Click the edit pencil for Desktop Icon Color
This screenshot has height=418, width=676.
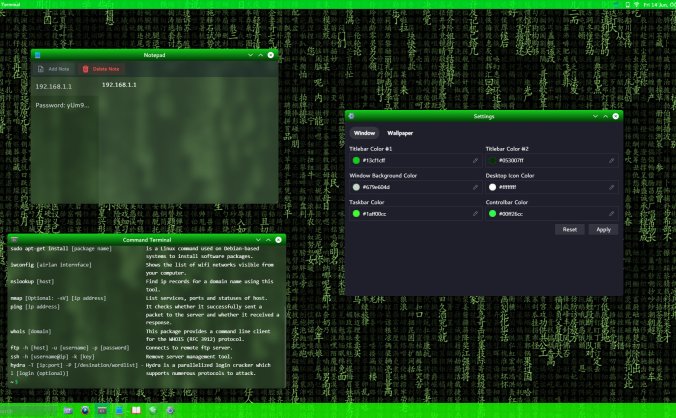pyautogui.click(x=611, y=187)
